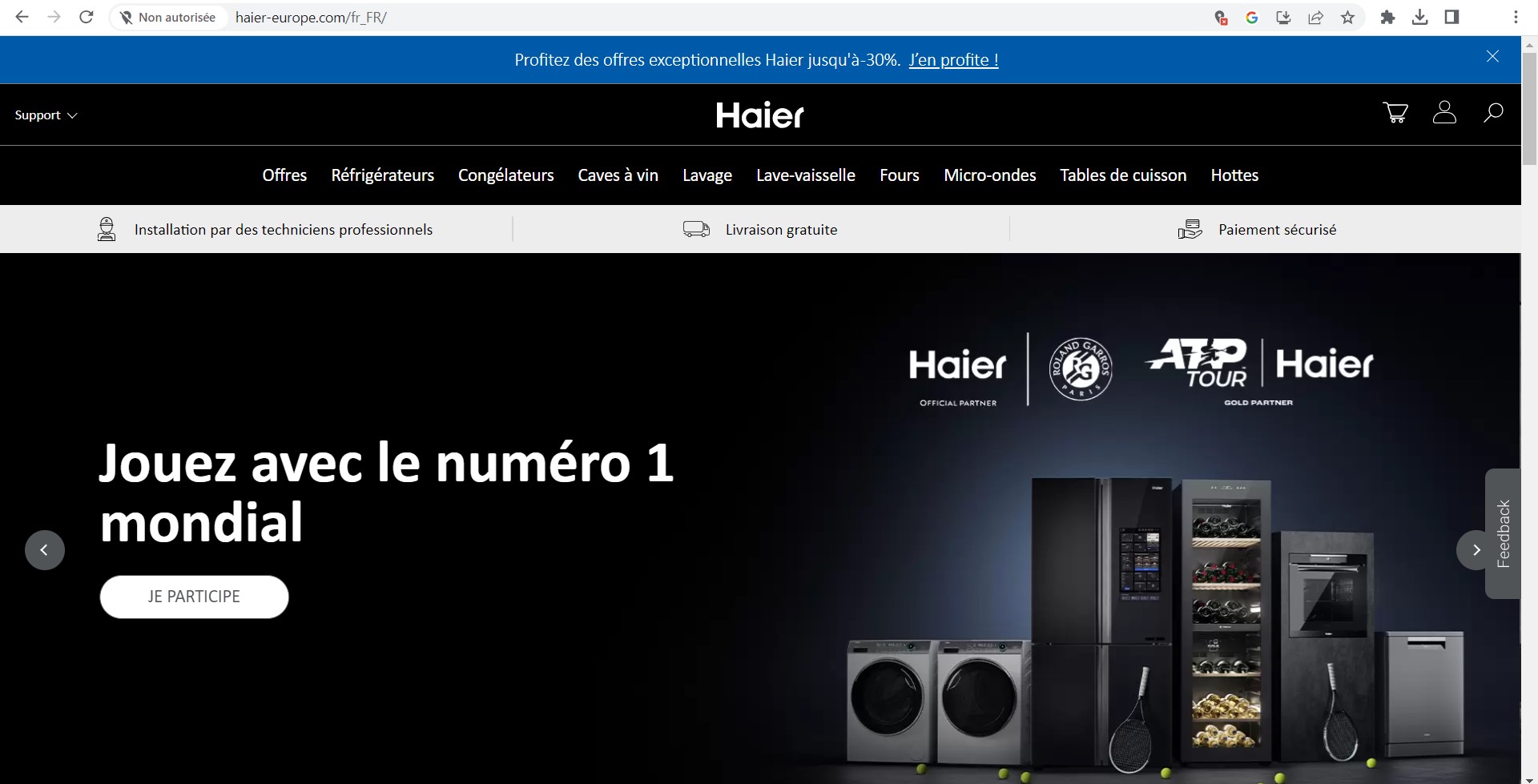Open the Réfrigérateurs menu item
Screen dimensions: 1538x784
point(382,175)
